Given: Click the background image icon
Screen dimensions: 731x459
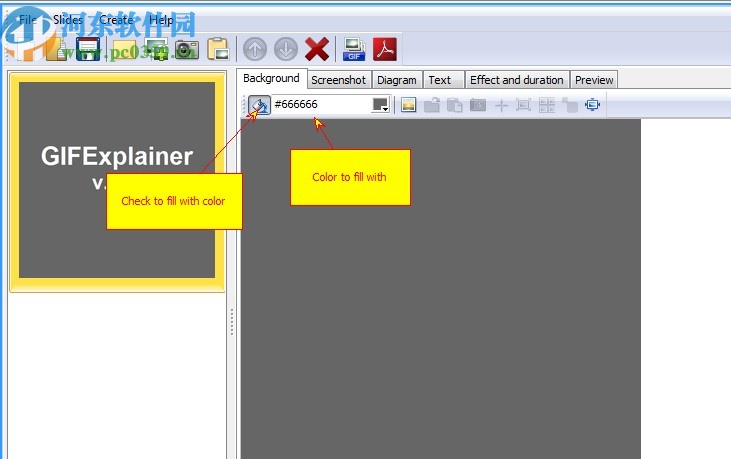Looking at the screenshot, I should pos(408,105).
